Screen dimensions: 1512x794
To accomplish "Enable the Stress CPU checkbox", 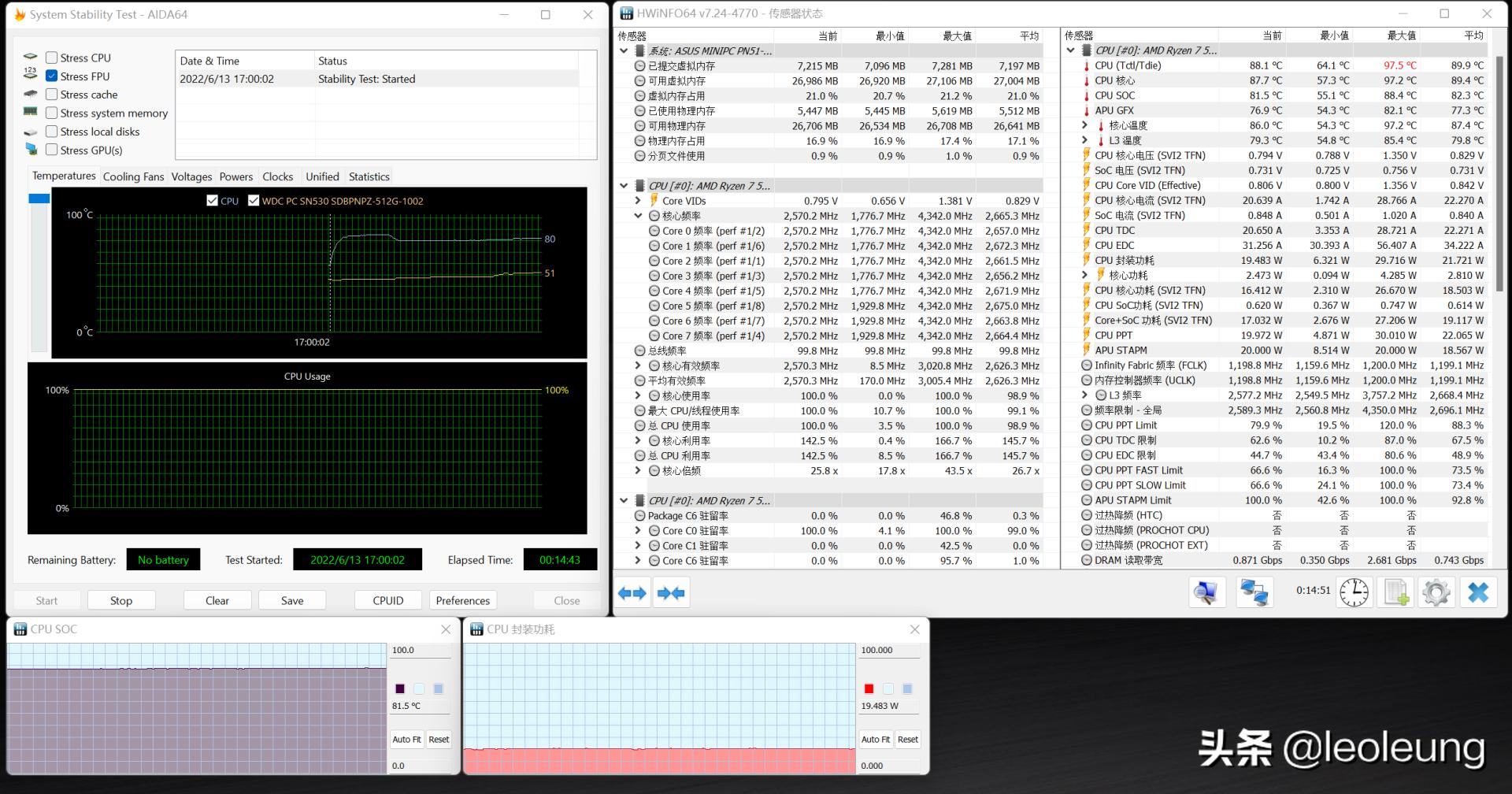I will point(52,57).
